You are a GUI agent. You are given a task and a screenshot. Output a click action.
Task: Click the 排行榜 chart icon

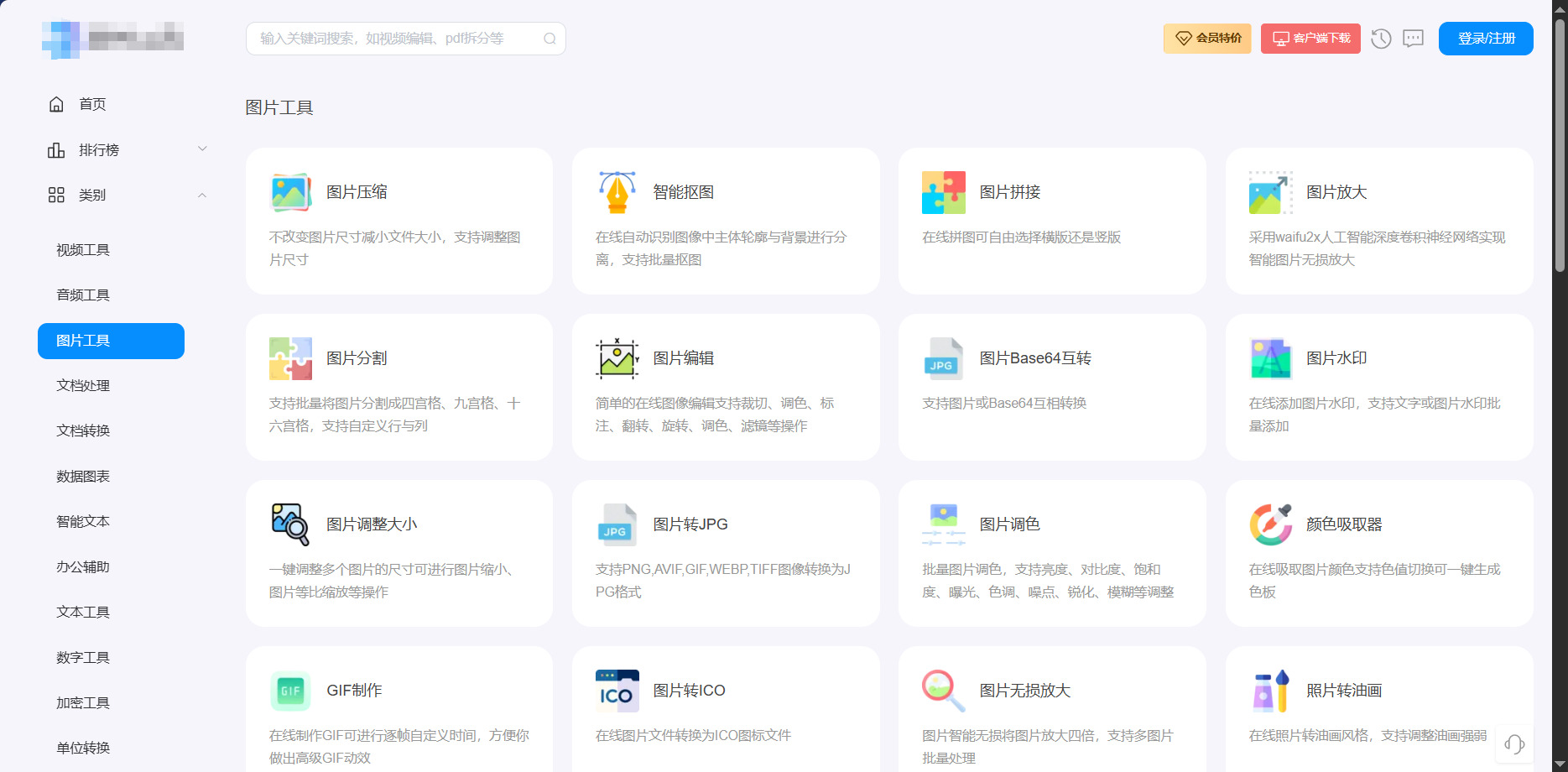coord(56,149)
